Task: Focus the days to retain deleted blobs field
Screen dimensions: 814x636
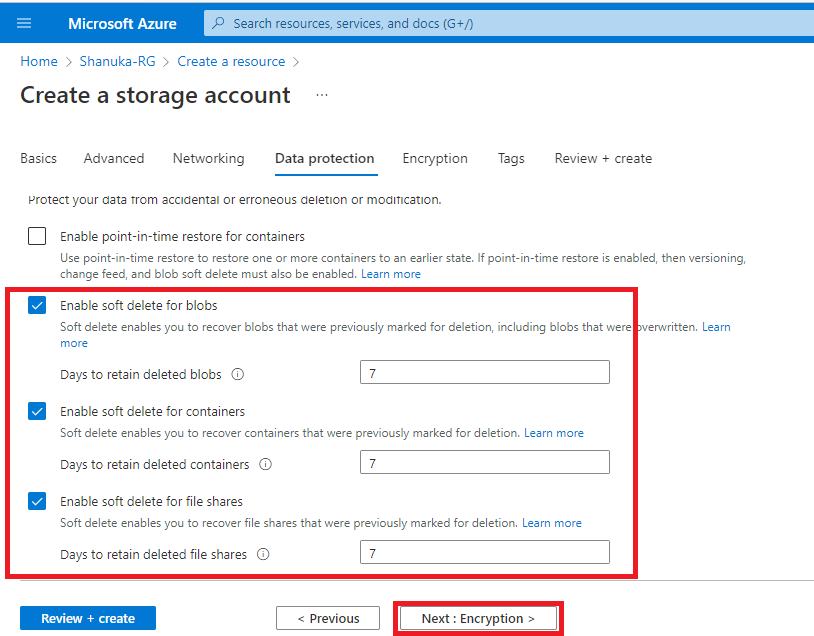Action: pos(484,373)
